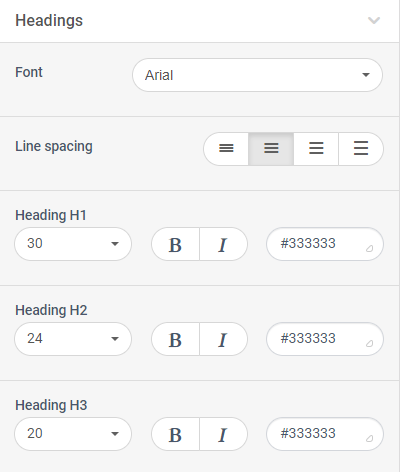Choose the widest line spacing icon

click(x=361, y=149)
